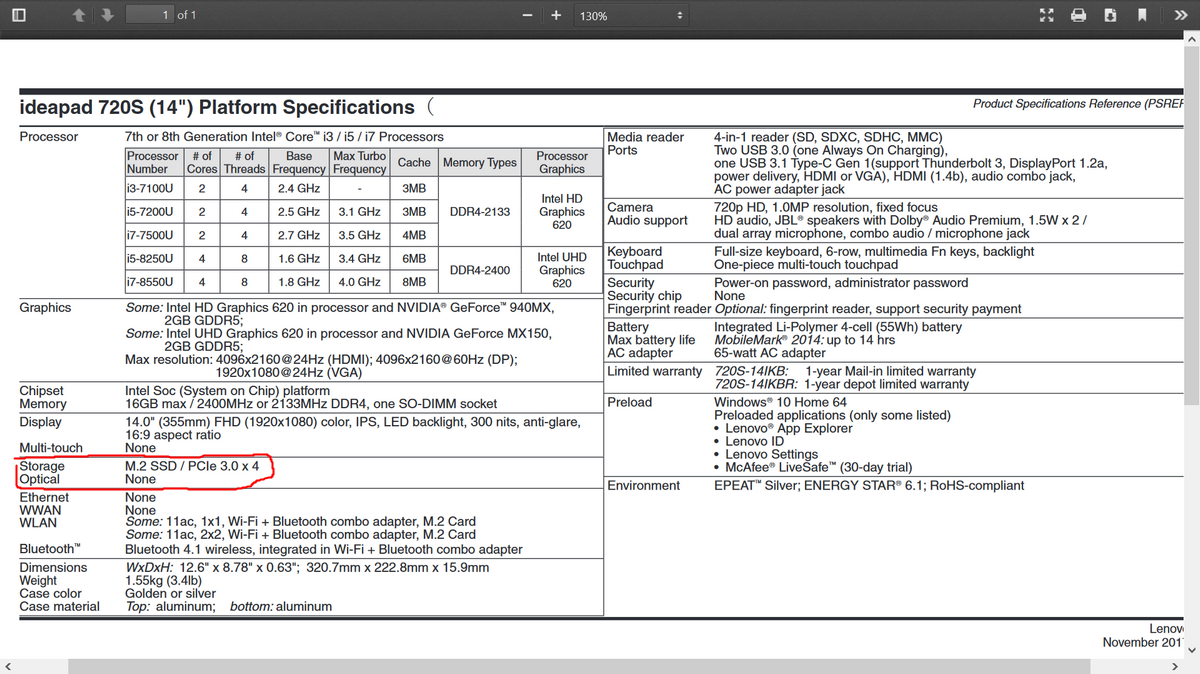Viewport: 1200px width, 674px height.
Task: Click the 'Audio support' row label
Action: (x=648, y=220)
